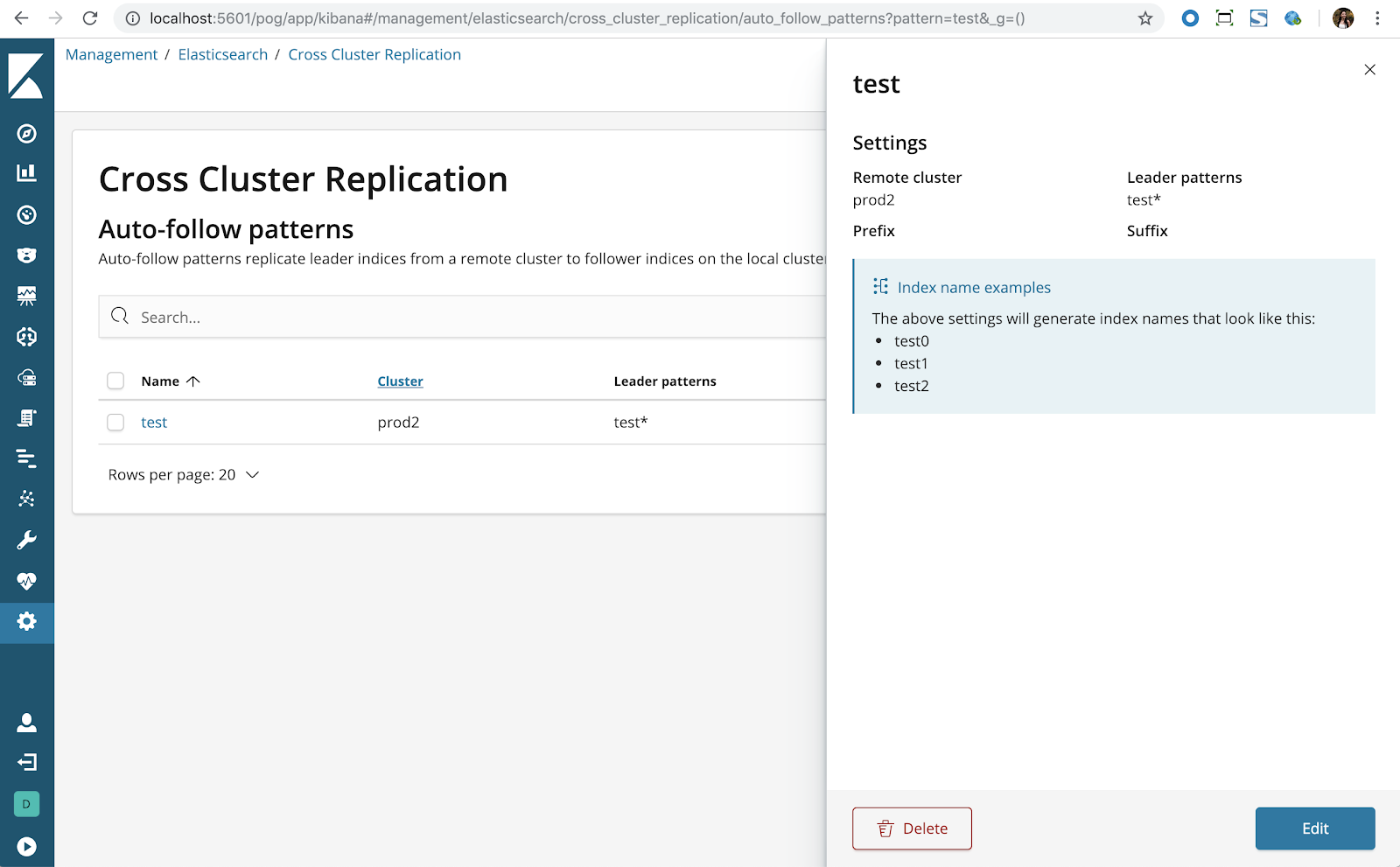Open Discover from the Kibana sidebar
This screenshot has height=867, width=1400.
tap(27, 133)
